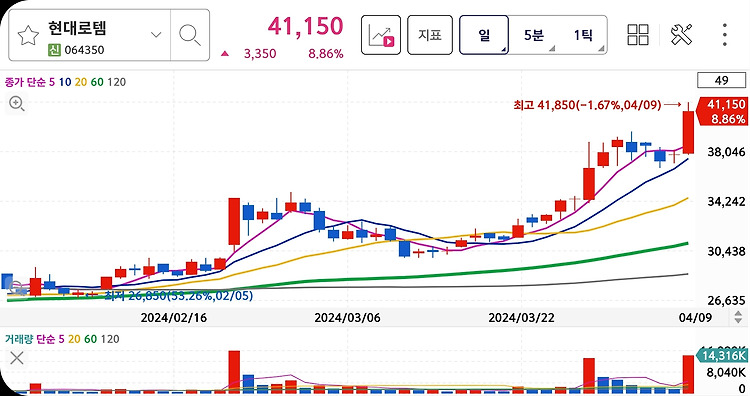The height and width of the screenshot is (396, 750).
Task: Open the three-dot more menu
Action: pyautogui.click(x=725, y=35)
